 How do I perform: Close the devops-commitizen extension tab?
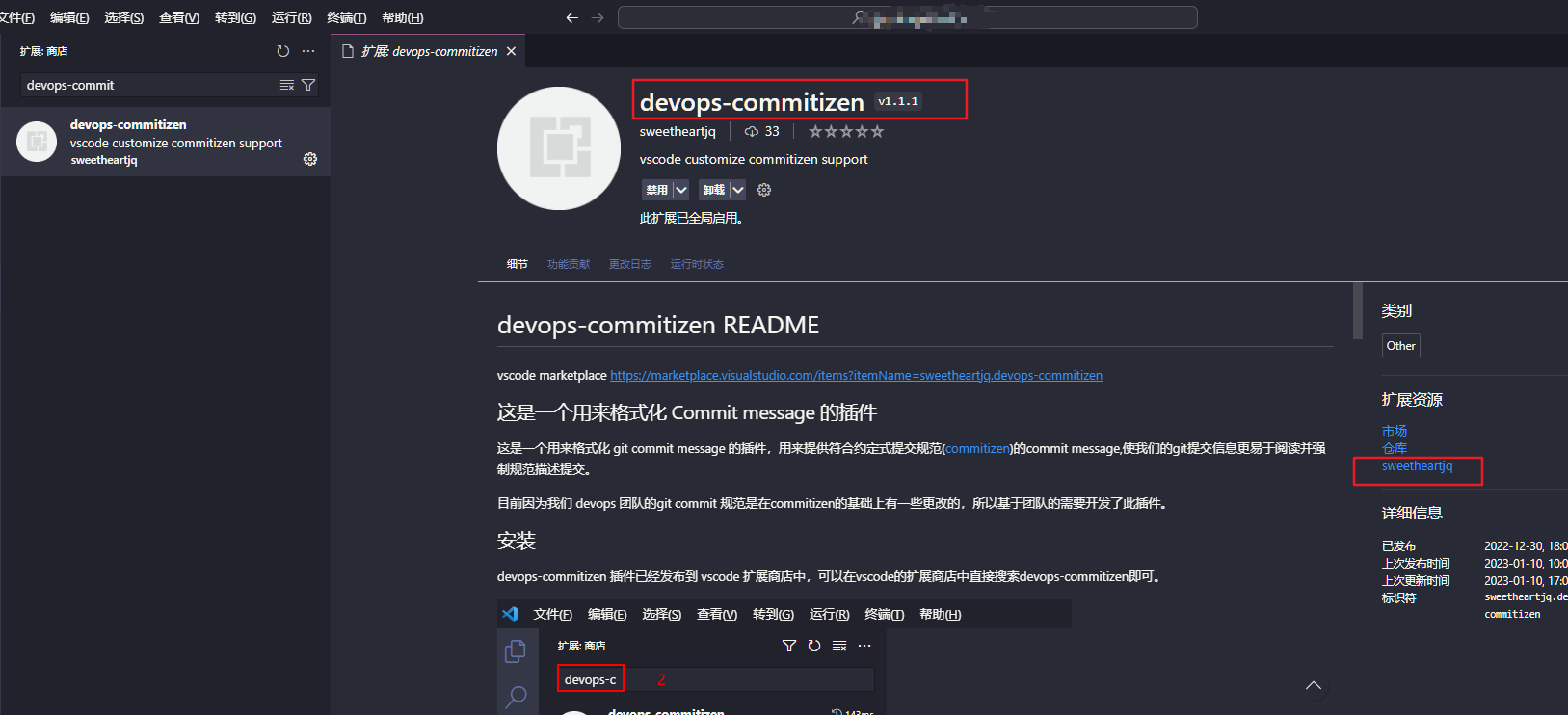[511, 51]
